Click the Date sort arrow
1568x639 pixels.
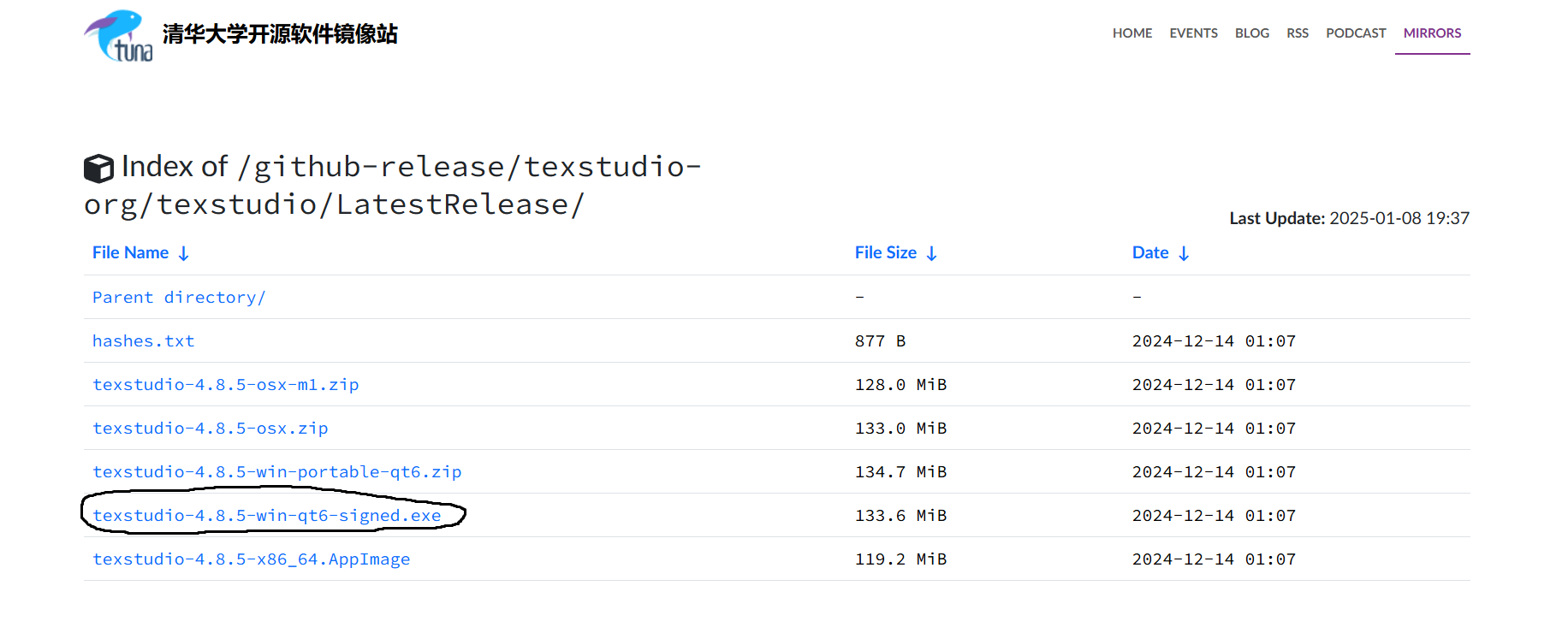coord(1184,253)
